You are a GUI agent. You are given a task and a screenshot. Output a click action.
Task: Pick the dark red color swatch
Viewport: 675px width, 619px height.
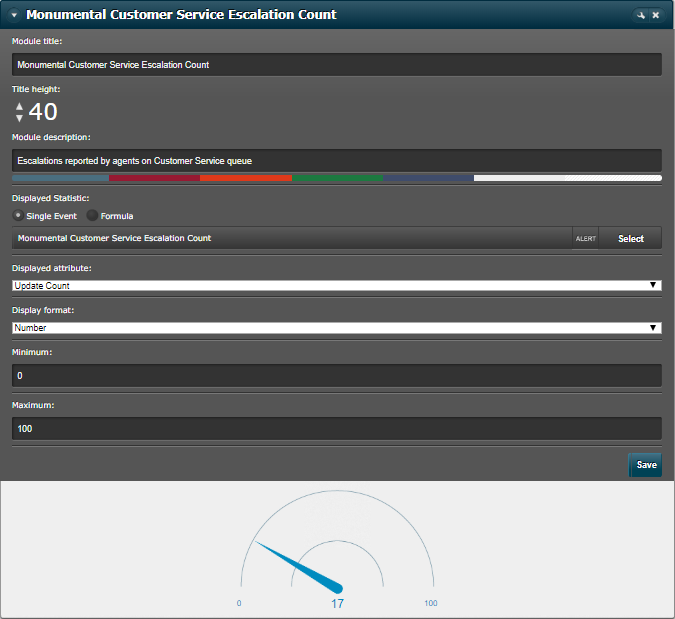pos(155,178)
